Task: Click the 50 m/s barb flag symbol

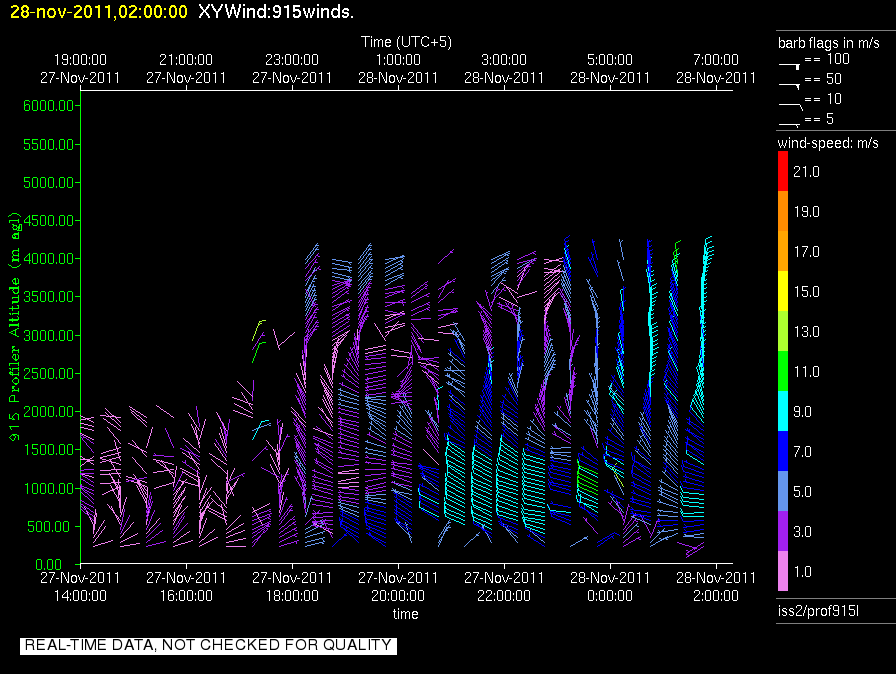Action: coord(789,86)
